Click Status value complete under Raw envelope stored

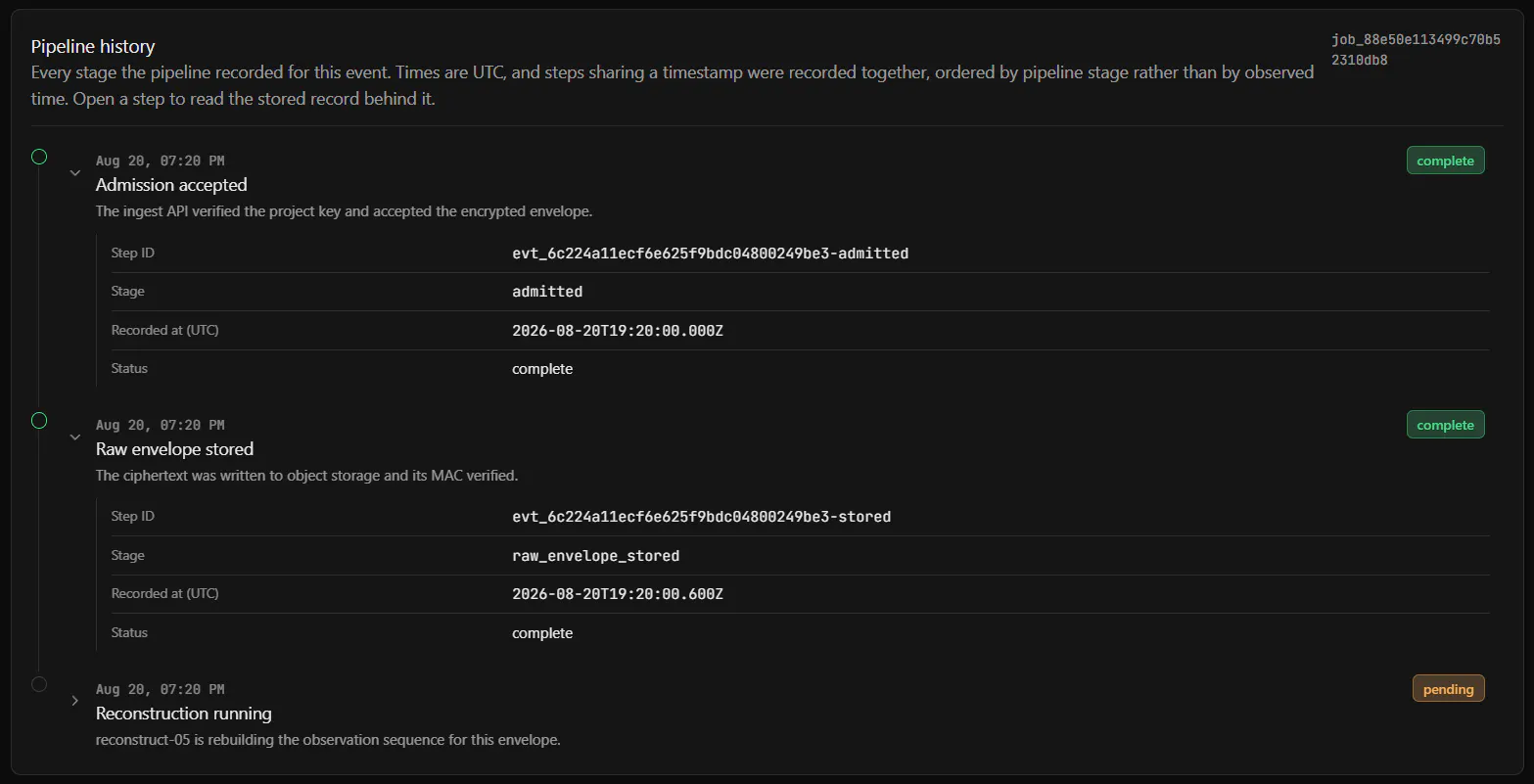[542, 633]
